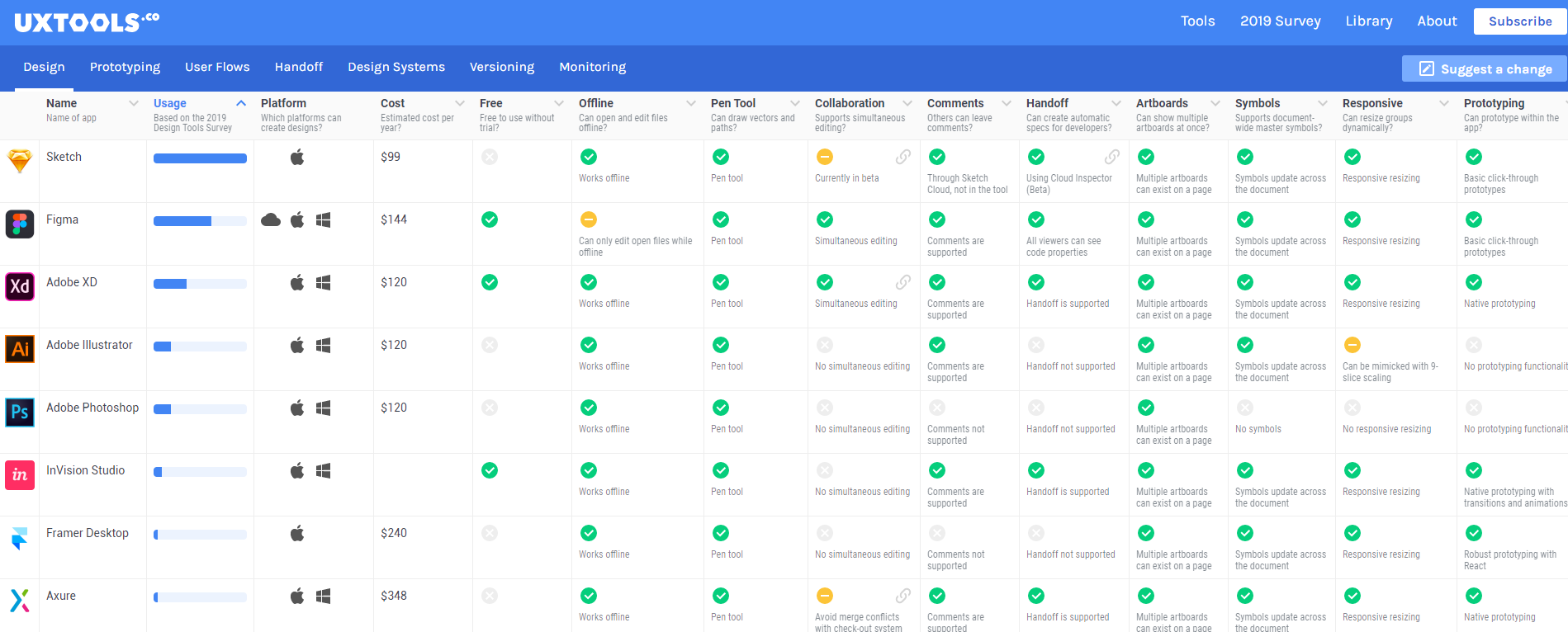Click Figma's Windows platform icon
Viewport: 1568px width, 632px height.
[x=324, y=219]
